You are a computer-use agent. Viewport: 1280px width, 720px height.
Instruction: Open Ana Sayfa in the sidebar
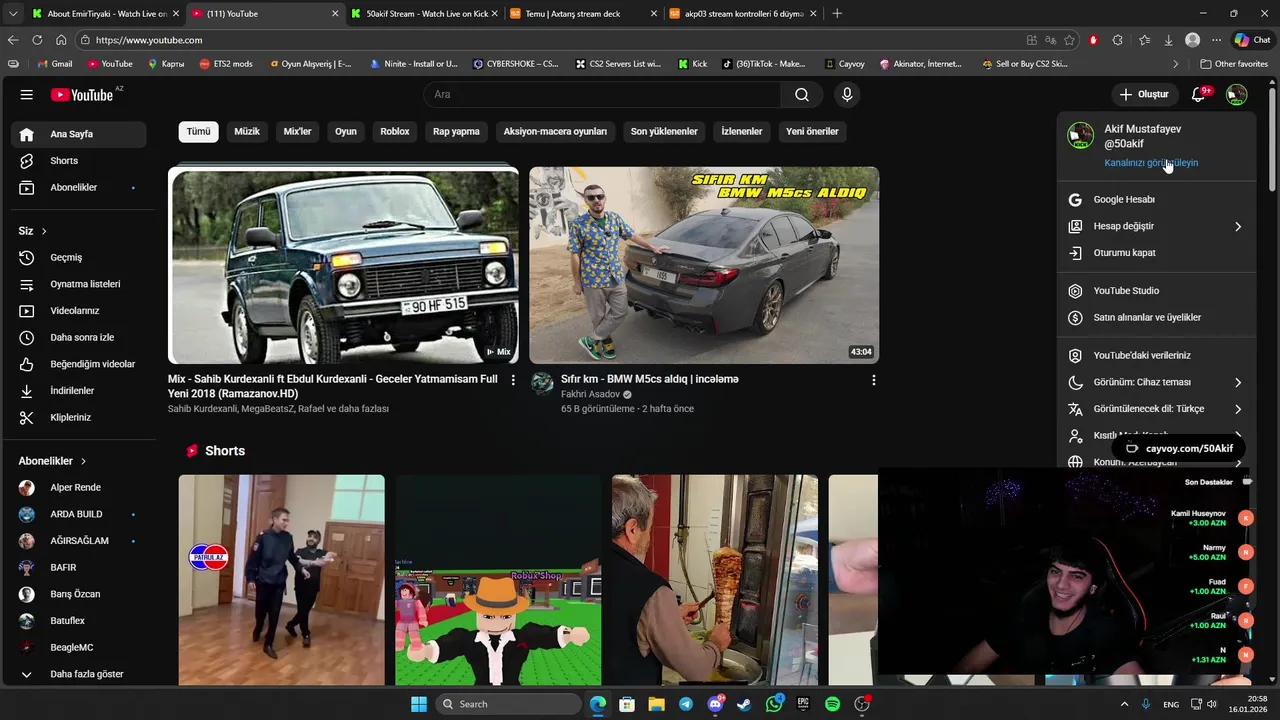click(79, 134)
